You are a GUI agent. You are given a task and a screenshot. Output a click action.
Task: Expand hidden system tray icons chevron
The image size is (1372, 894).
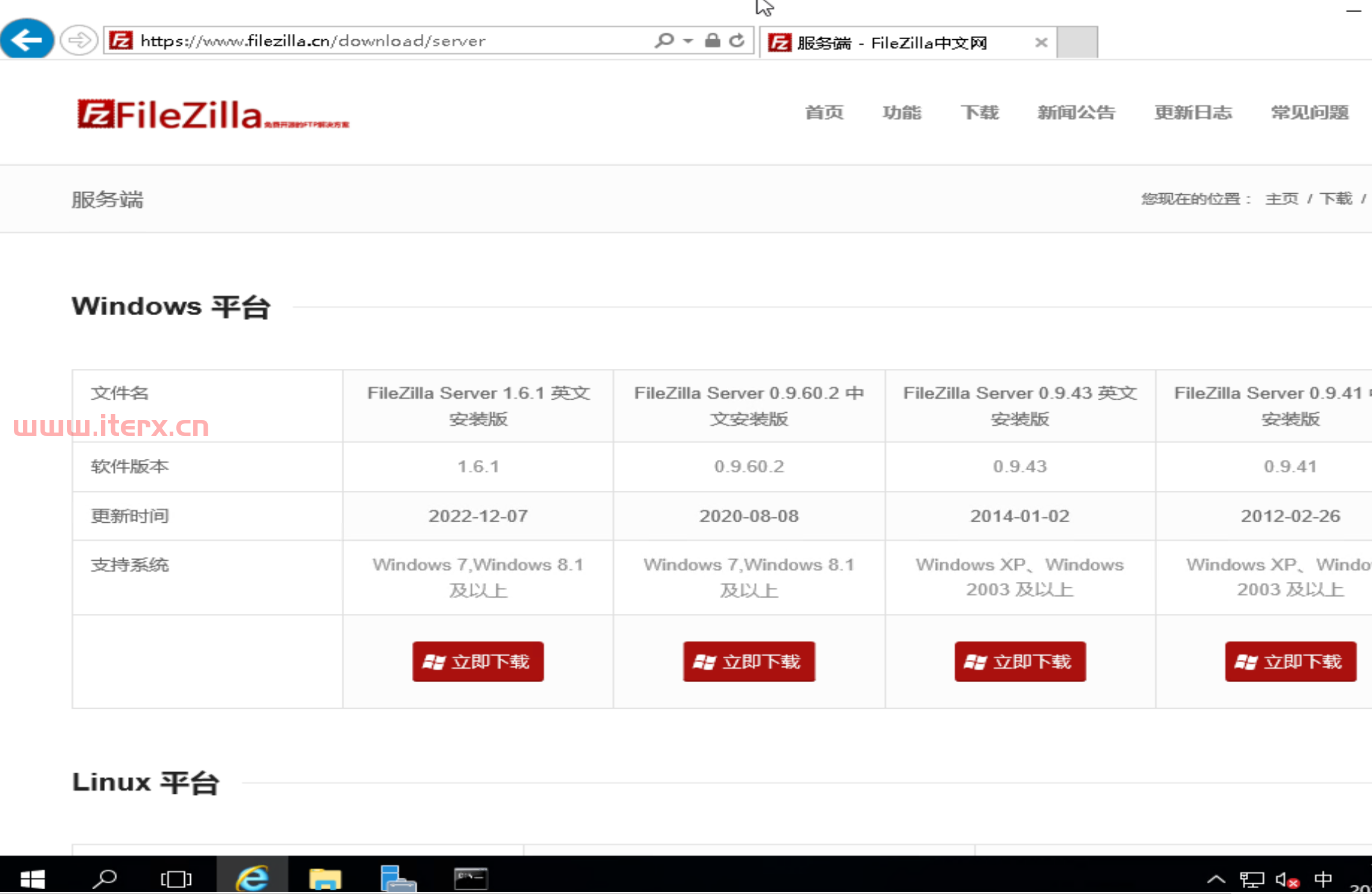1216,880
